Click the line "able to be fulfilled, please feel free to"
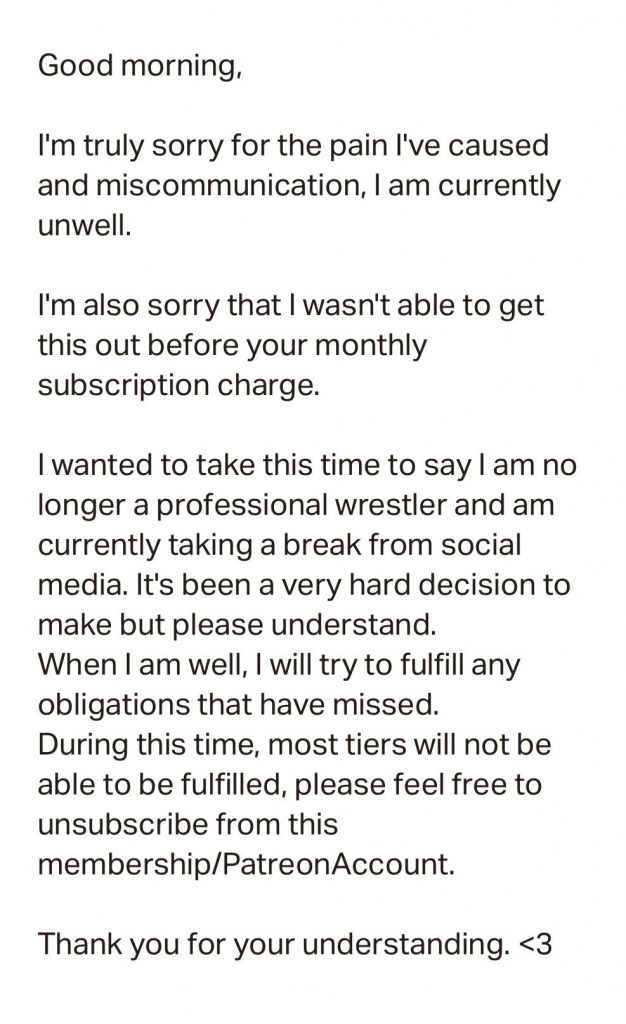This screenshot has height=1024, width=626. pos(289,784)
